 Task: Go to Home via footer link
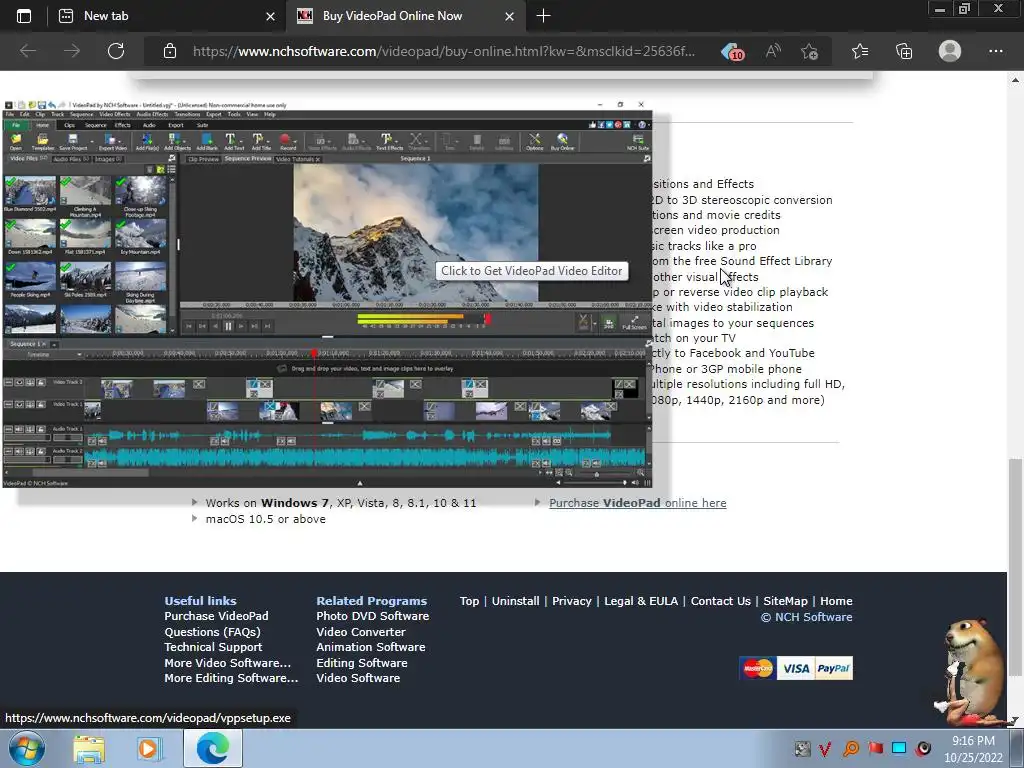tap(836, 601)
